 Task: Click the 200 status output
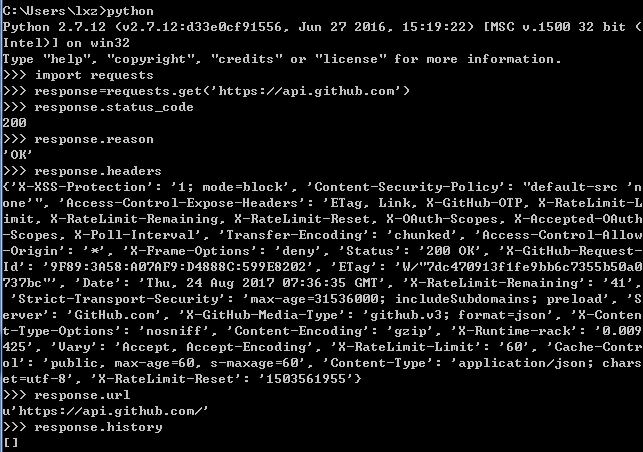14,123
